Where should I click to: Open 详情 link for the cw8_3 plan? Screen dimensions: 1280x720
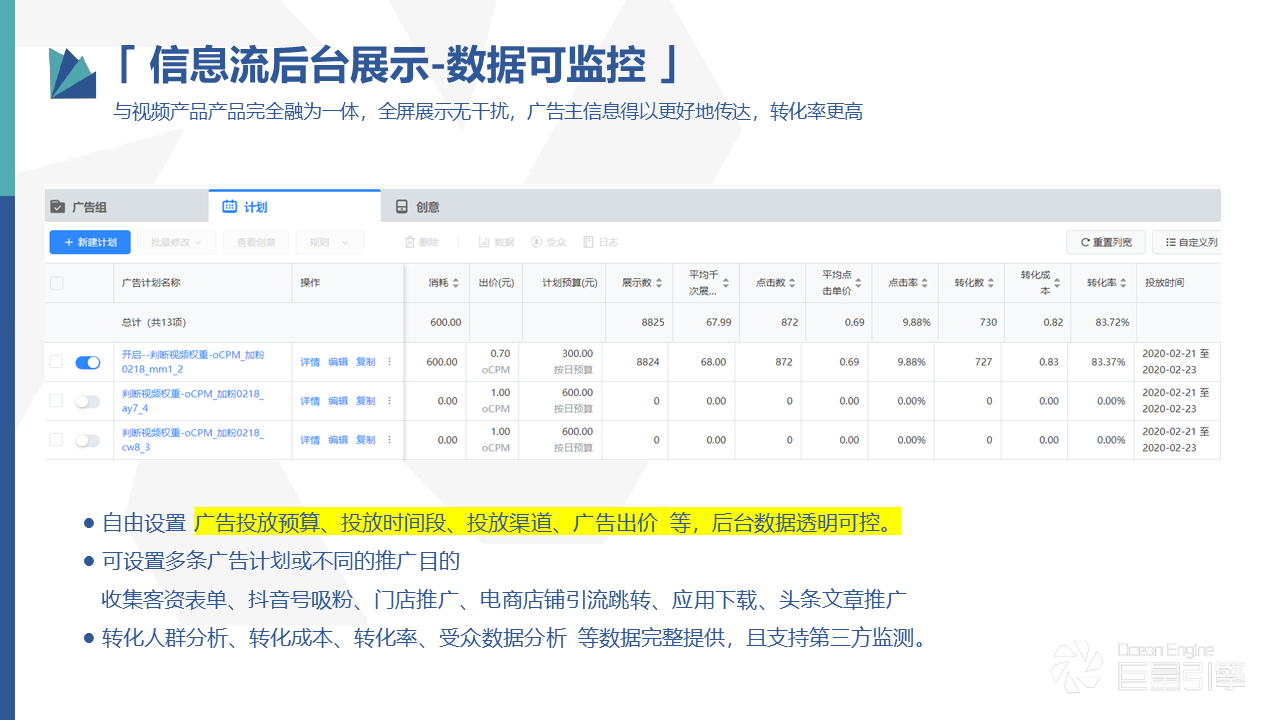(x=310, y=440)
